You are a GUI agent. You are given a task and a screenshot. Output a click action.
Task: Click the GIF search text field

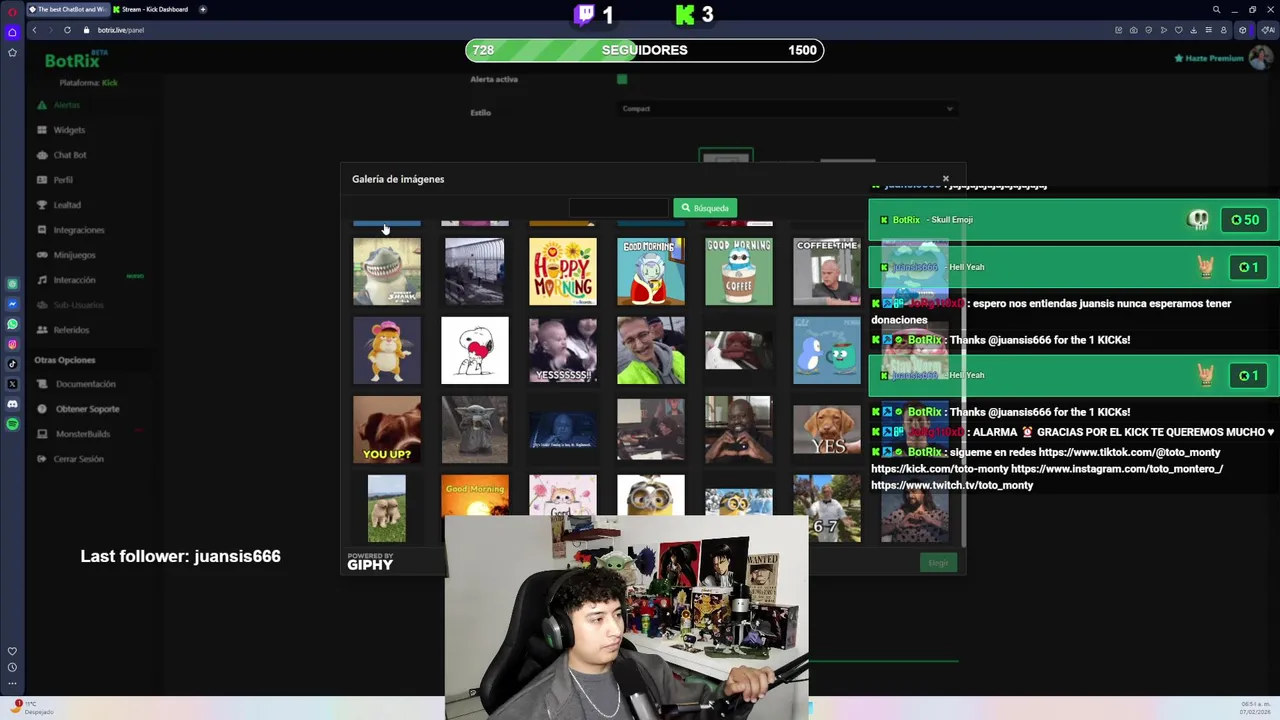coord(618,208)
